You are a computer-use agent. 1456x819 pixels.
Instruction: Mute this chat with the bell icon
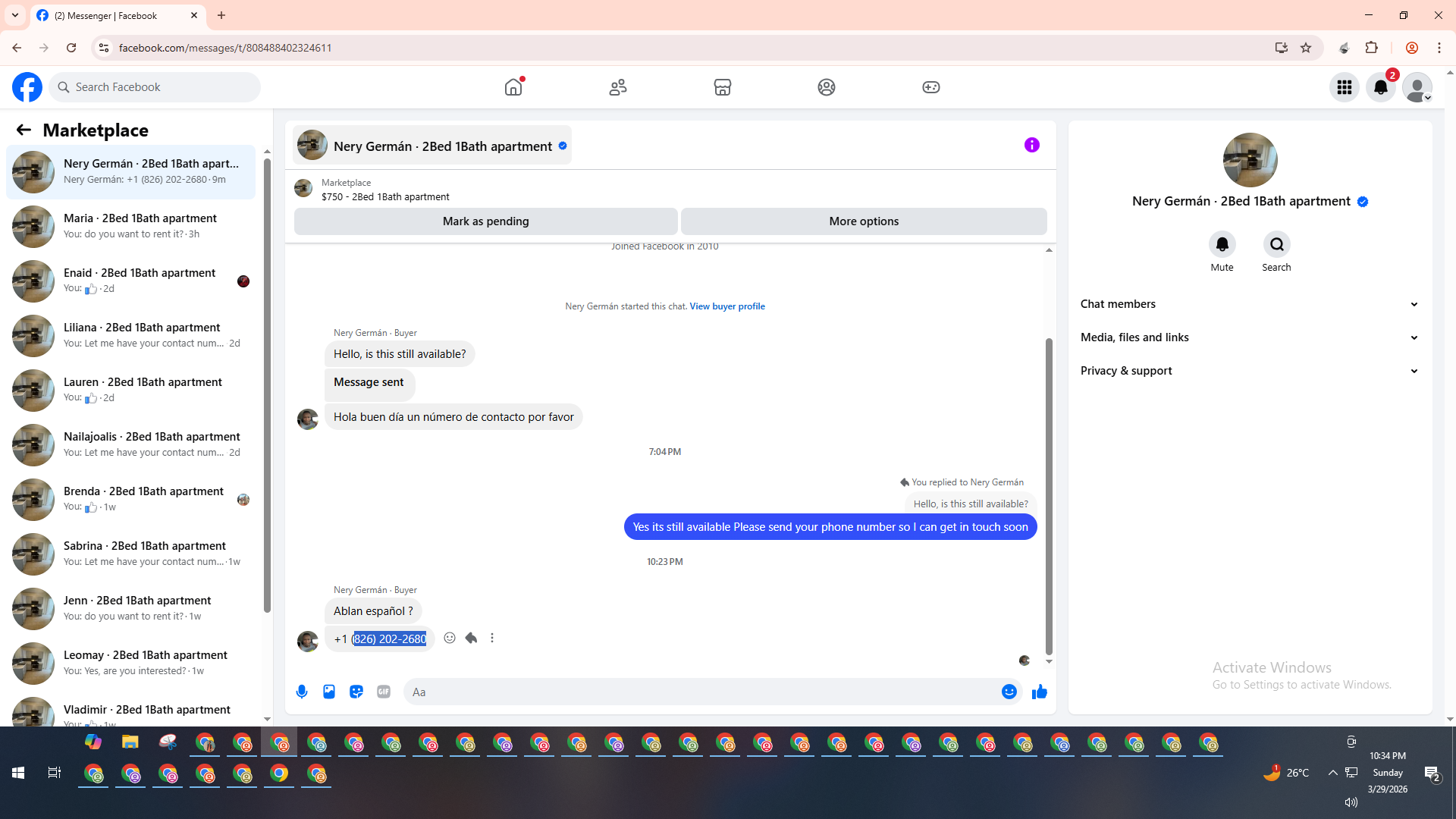pos(1222,244)
